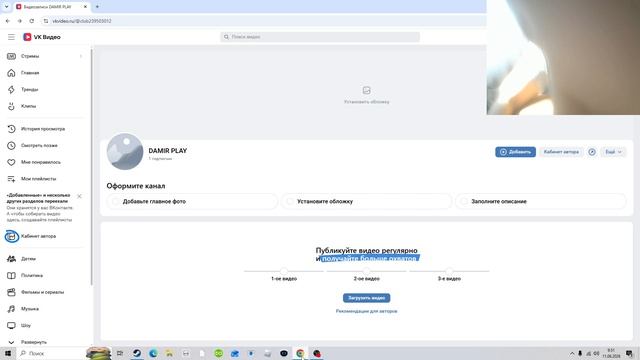Open Смотреть позже list
Screen dimensions: 640x360
coord(39,146)
